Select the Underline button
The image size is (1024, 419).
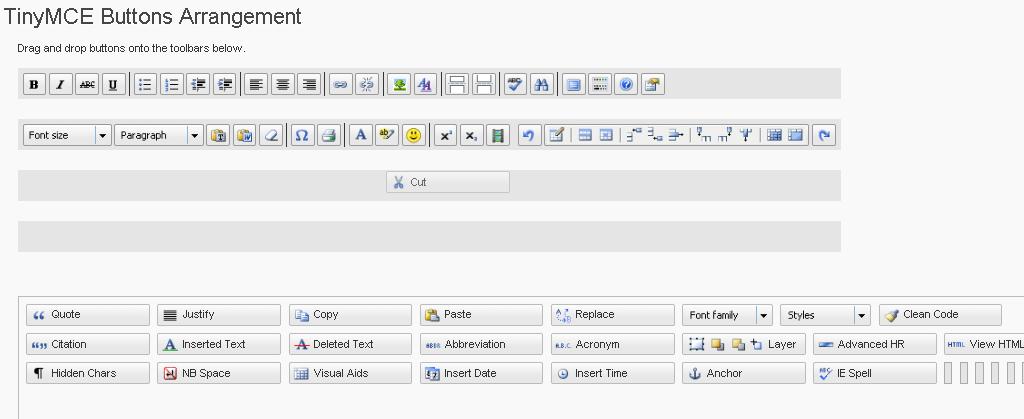(x=114, y=85)
